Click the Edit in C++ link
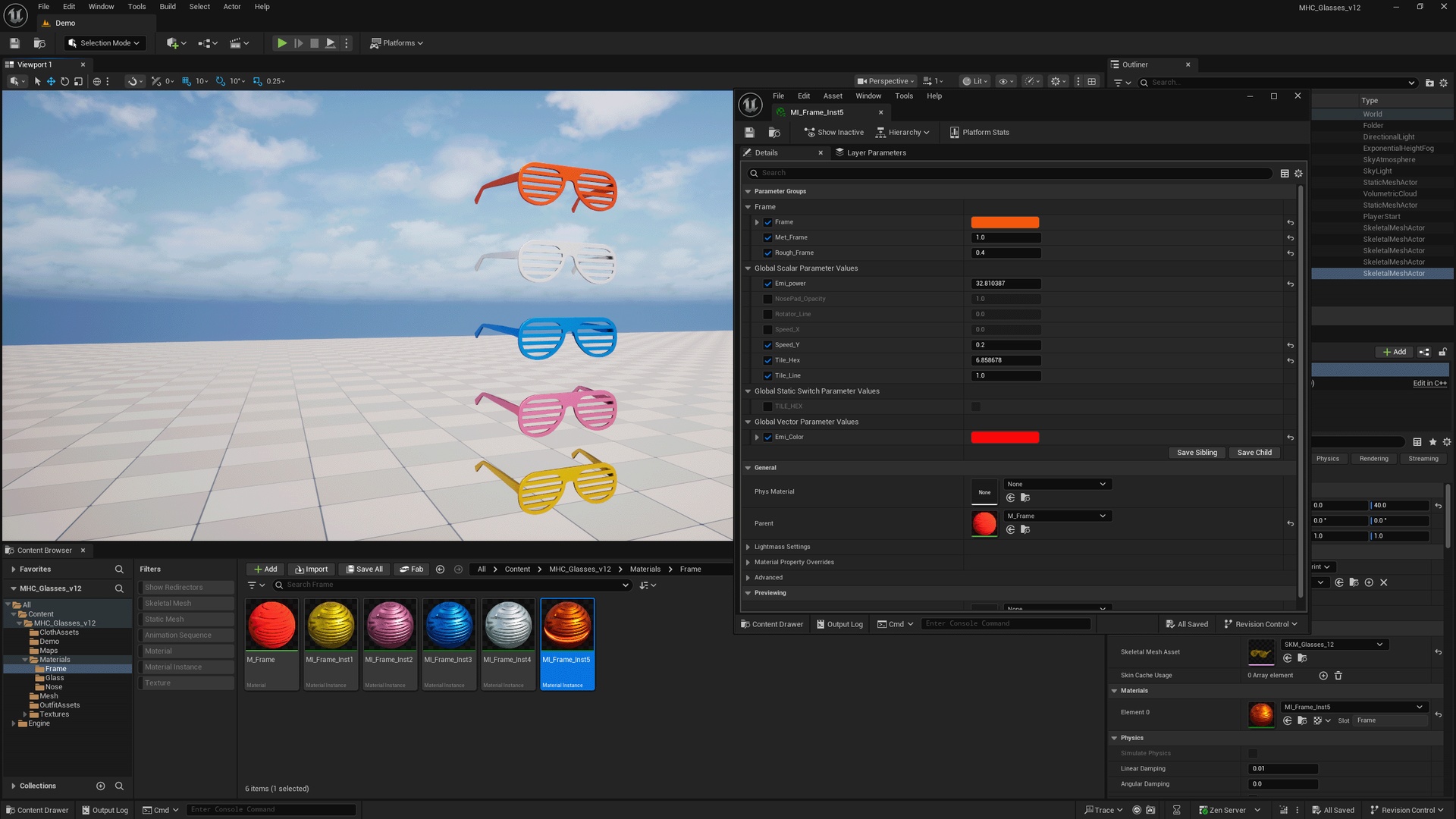This screenshot has width=1456, height=819. 1429,383
